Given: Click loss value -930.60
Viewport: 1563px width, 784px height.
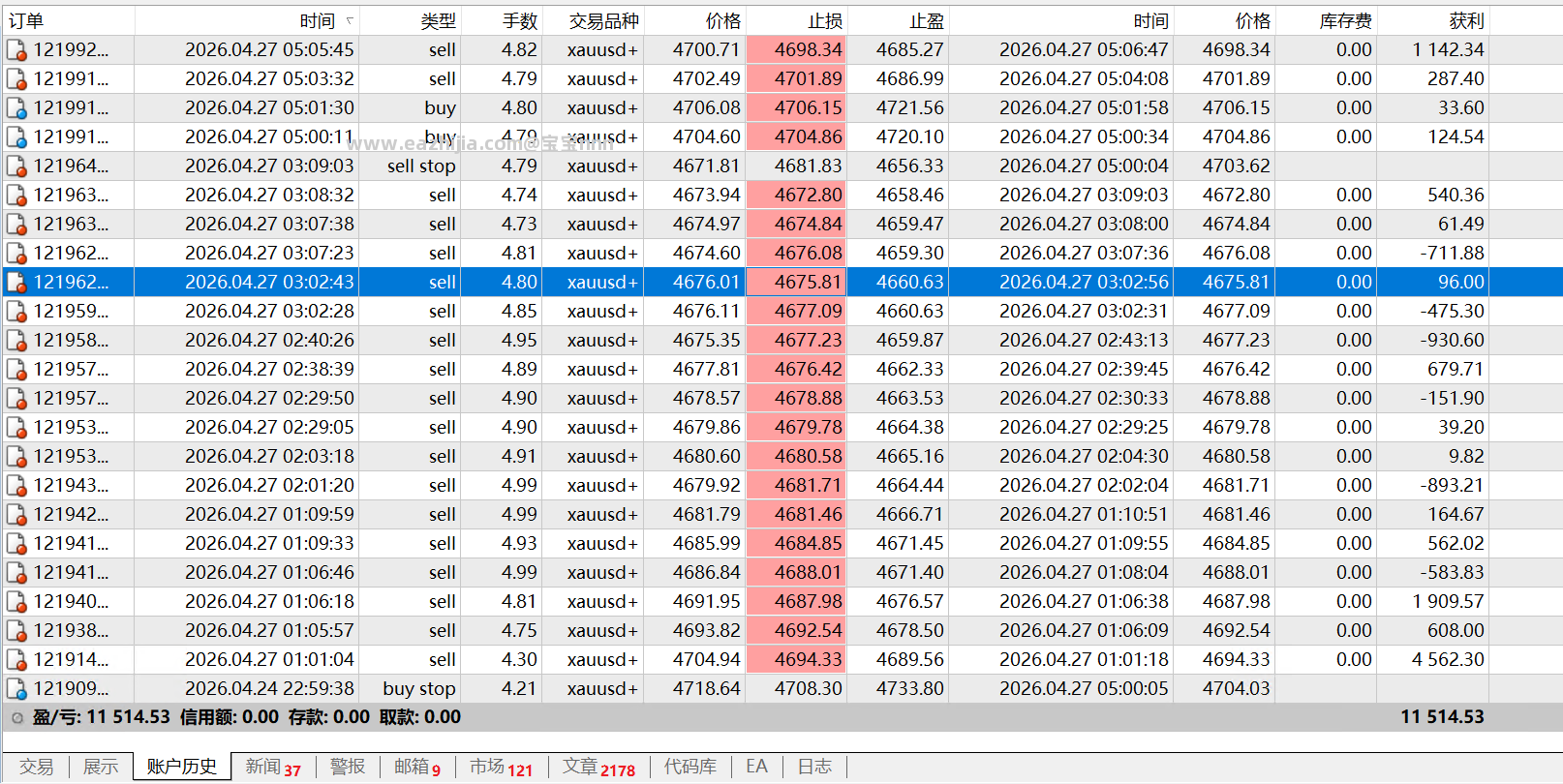Looking at the screenshot, I should tap(1453, 341).
